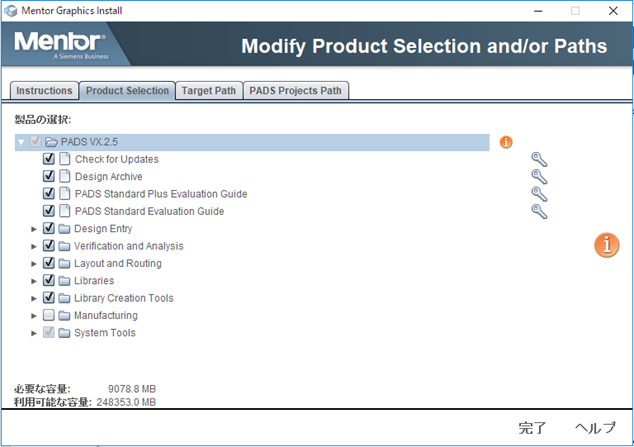
Task: Click the key icon beside Check for Updates
Action: point(539,159)
